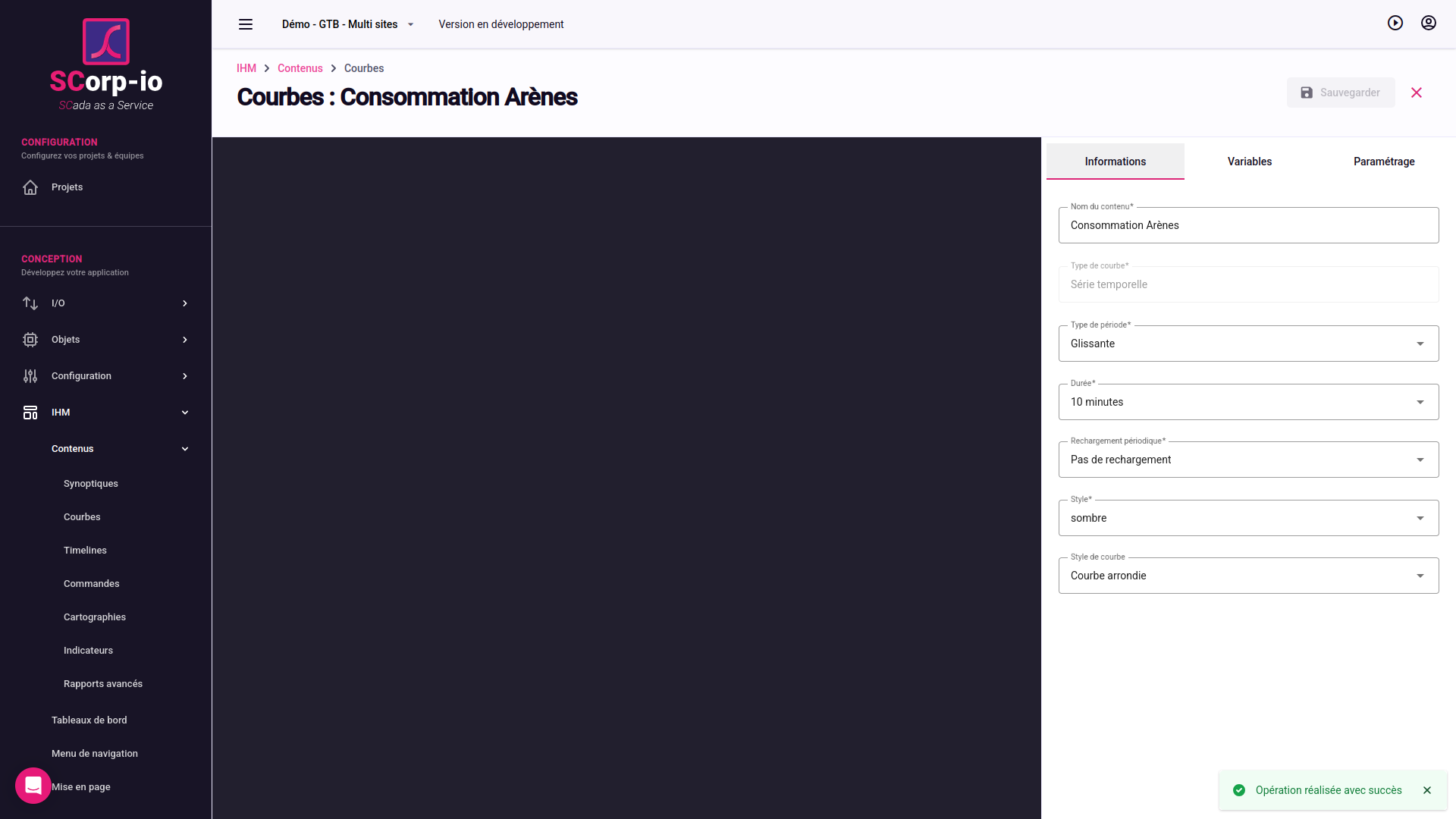1456x819 pixels.
Task: Go to Projets
Action: tap(67, 187)
